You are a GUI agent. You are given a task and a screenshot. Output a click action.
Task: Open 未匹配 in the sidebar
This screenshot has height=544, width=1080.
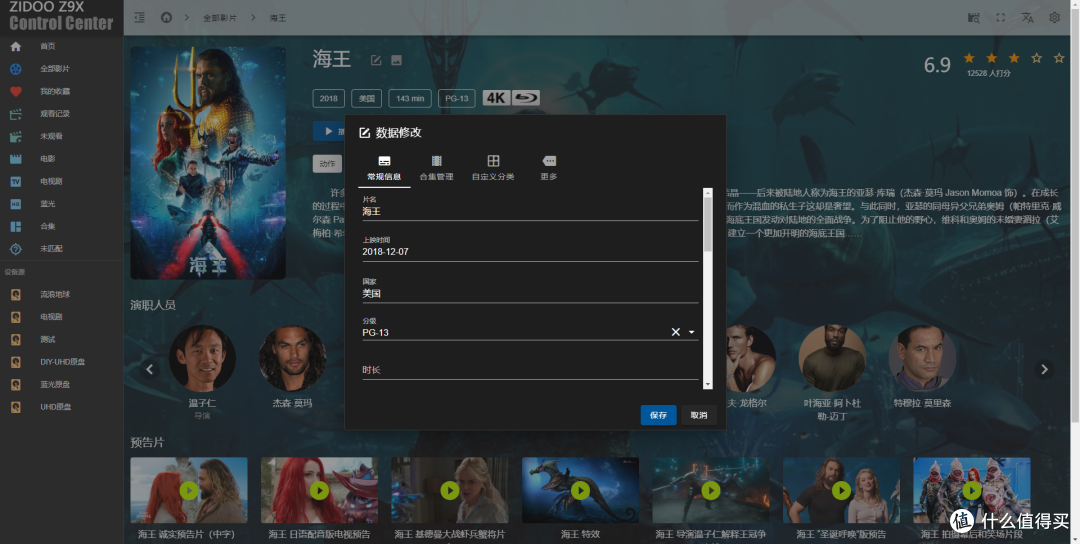point(62,249)
